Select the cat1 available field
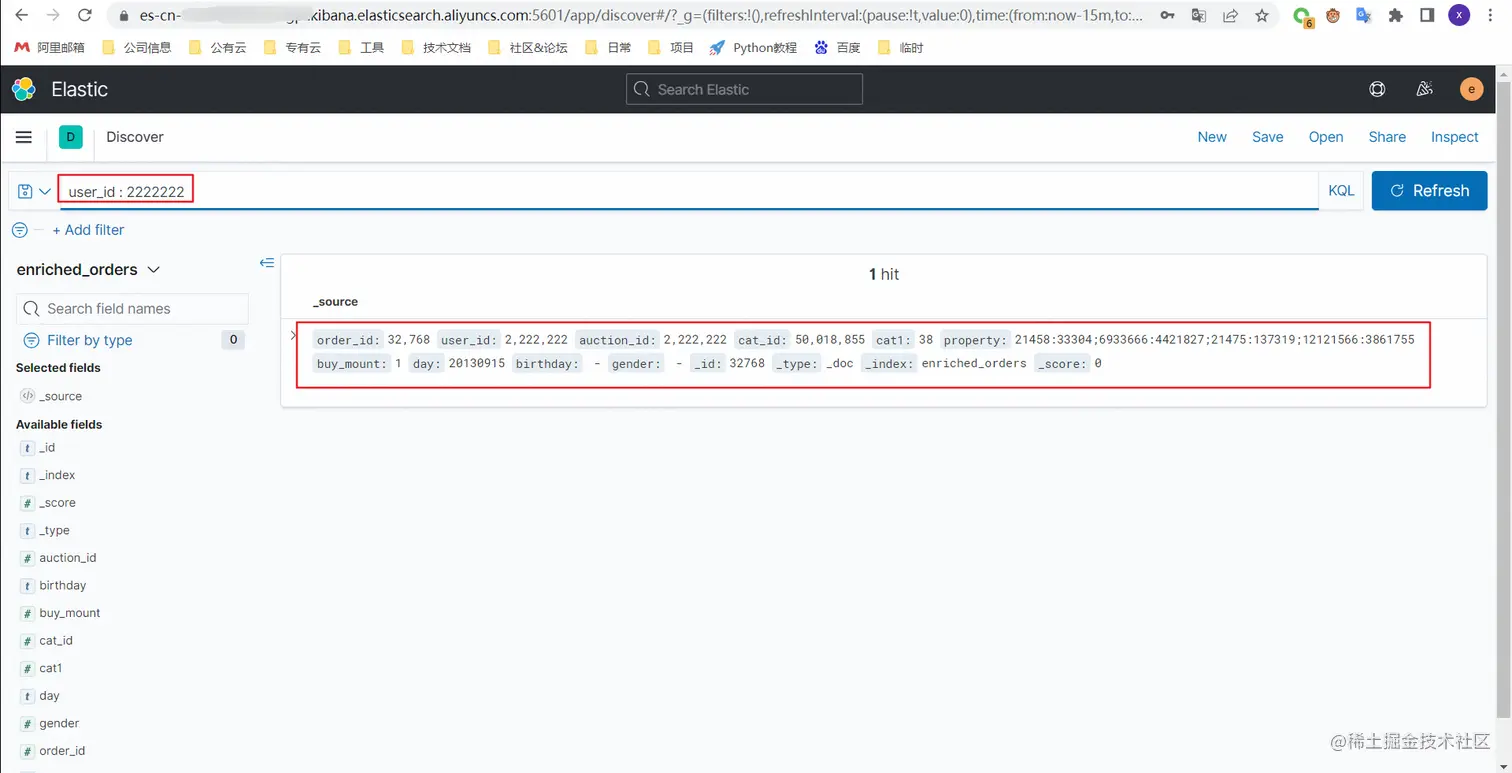This screenshot has height=773, width=1512. pos(50,668)
